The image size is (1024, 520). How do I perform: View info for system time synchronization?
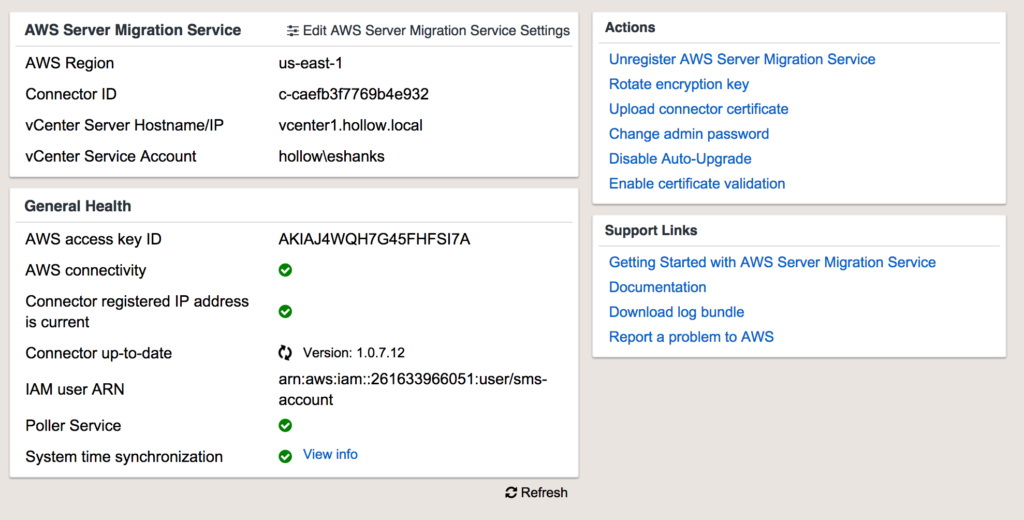click(x=330, y=455)
